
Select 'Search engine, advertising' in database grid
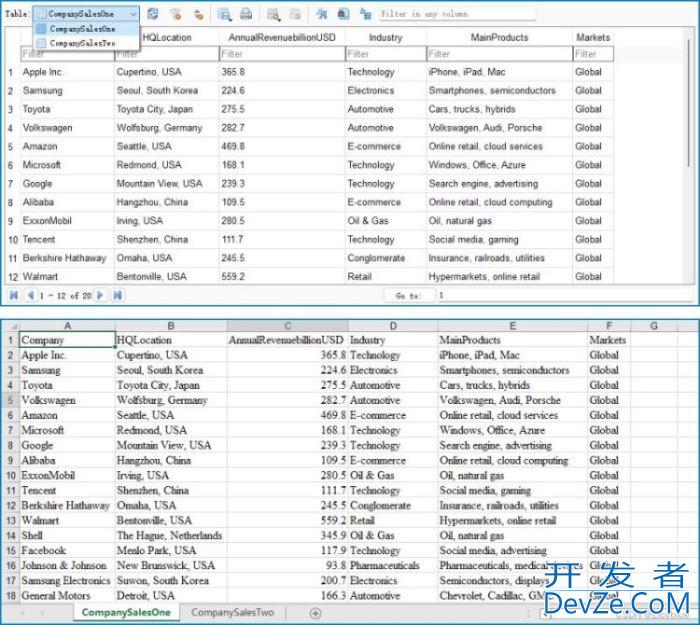(499, 184)
